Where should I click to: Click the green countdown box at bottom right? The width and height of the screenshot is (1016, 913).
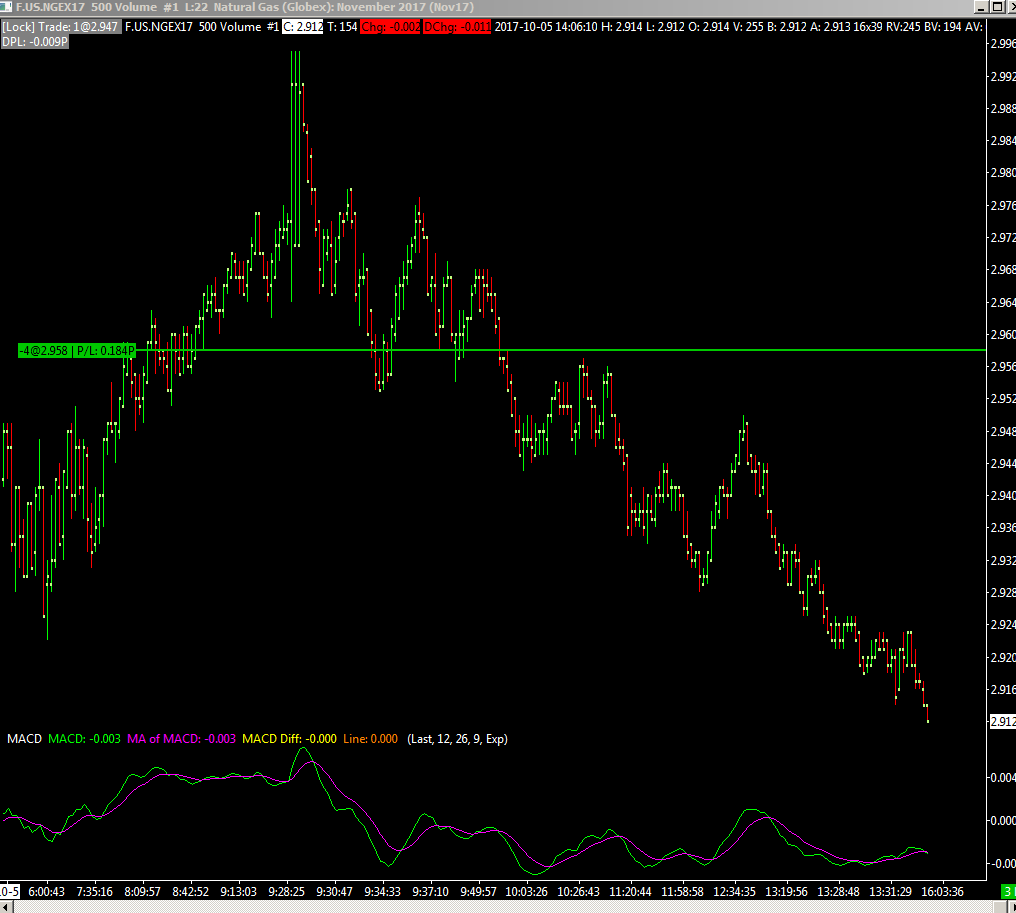point(1009,892)
